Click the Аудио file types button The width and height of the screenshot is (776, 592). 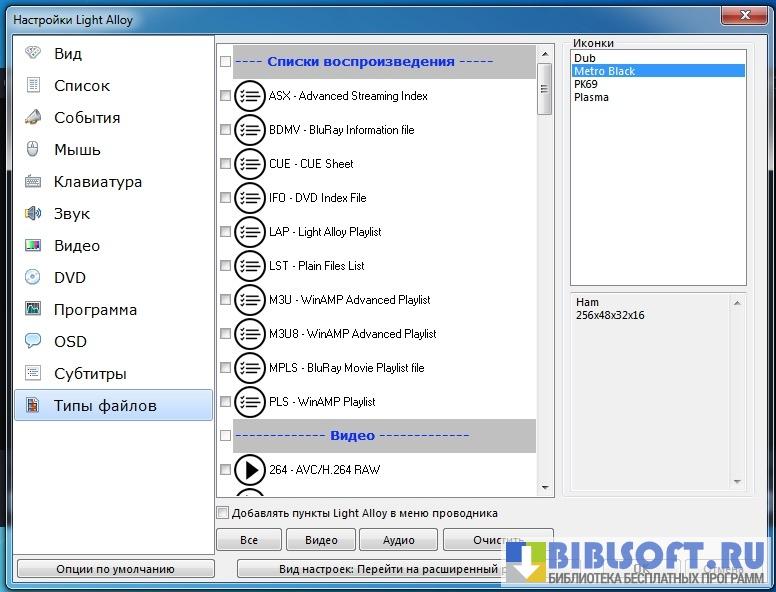(x=399, y=540)
